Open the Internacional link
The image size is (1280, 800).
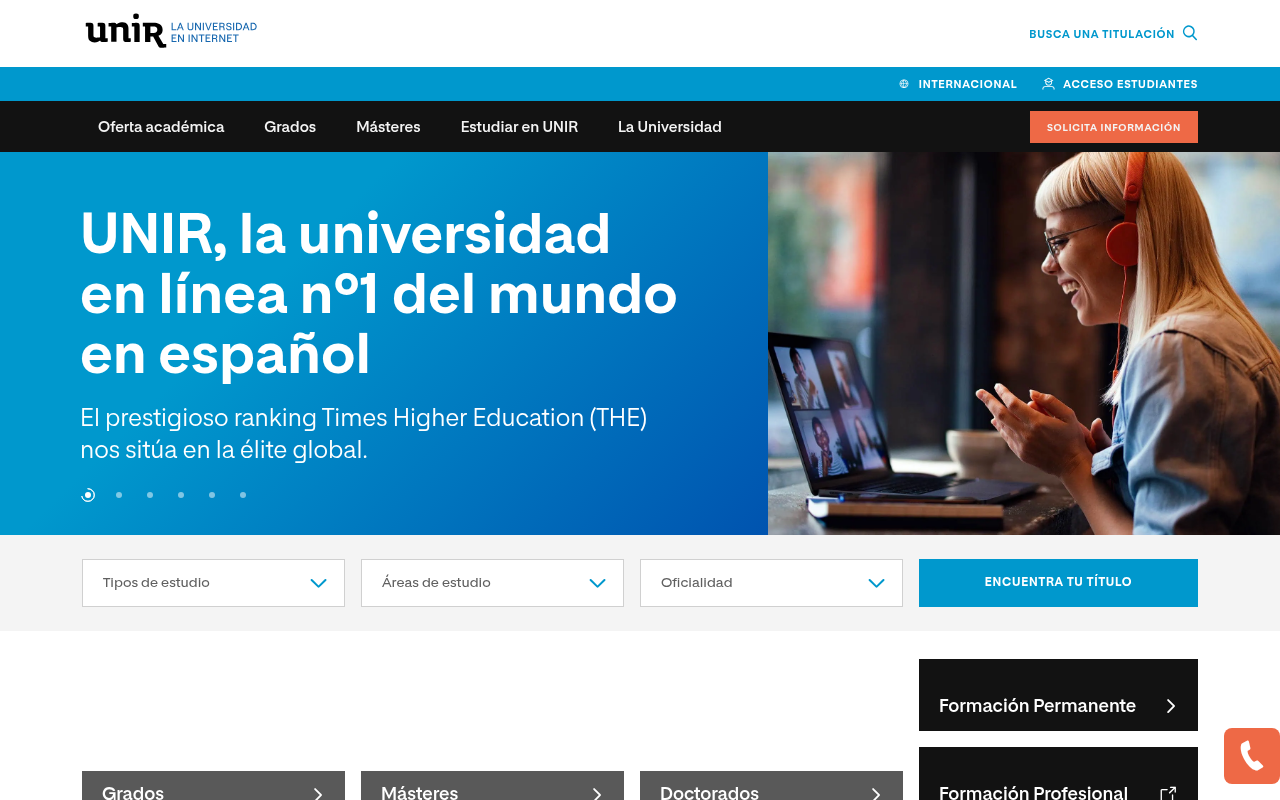[x=958, y=84]
